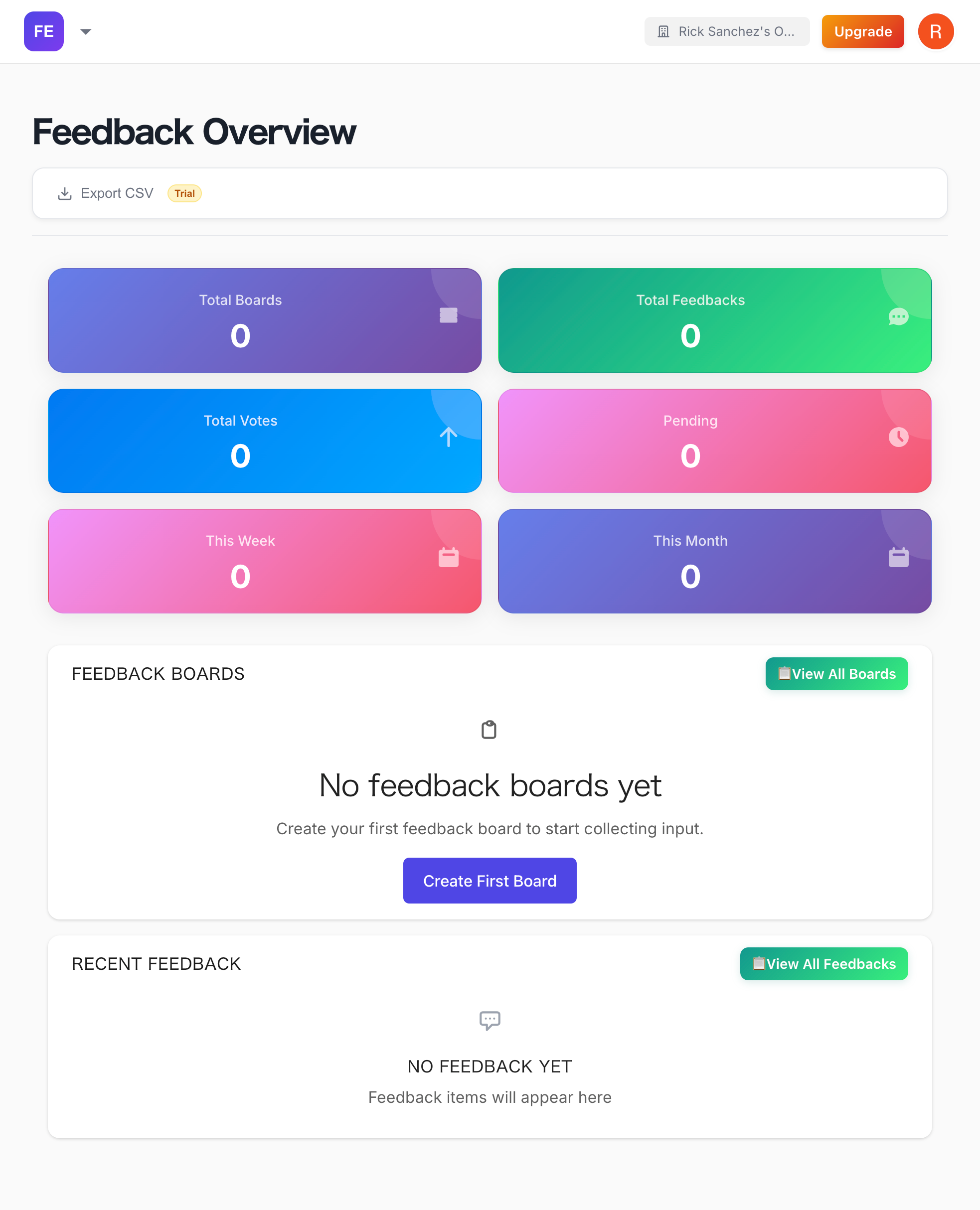Viewport: 980px width, 1210px height.
Task: Click the calendar icon on This Week card
Action: 448,558
